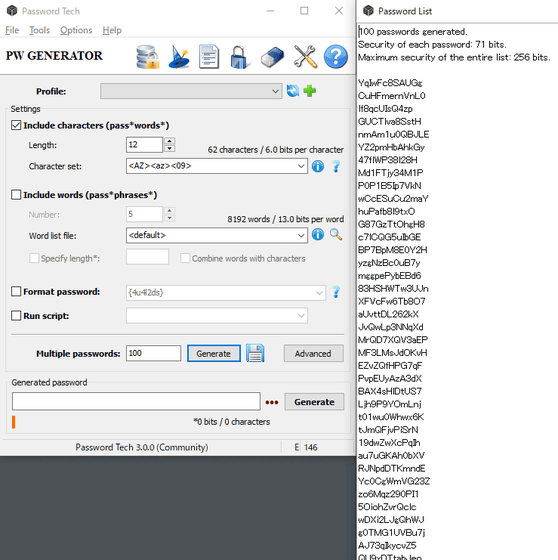Click the Password Tech 3.0.0 (Community) status text
This screenshot has width=558, height=560.
pyautogui.click(x=142, y=448)
